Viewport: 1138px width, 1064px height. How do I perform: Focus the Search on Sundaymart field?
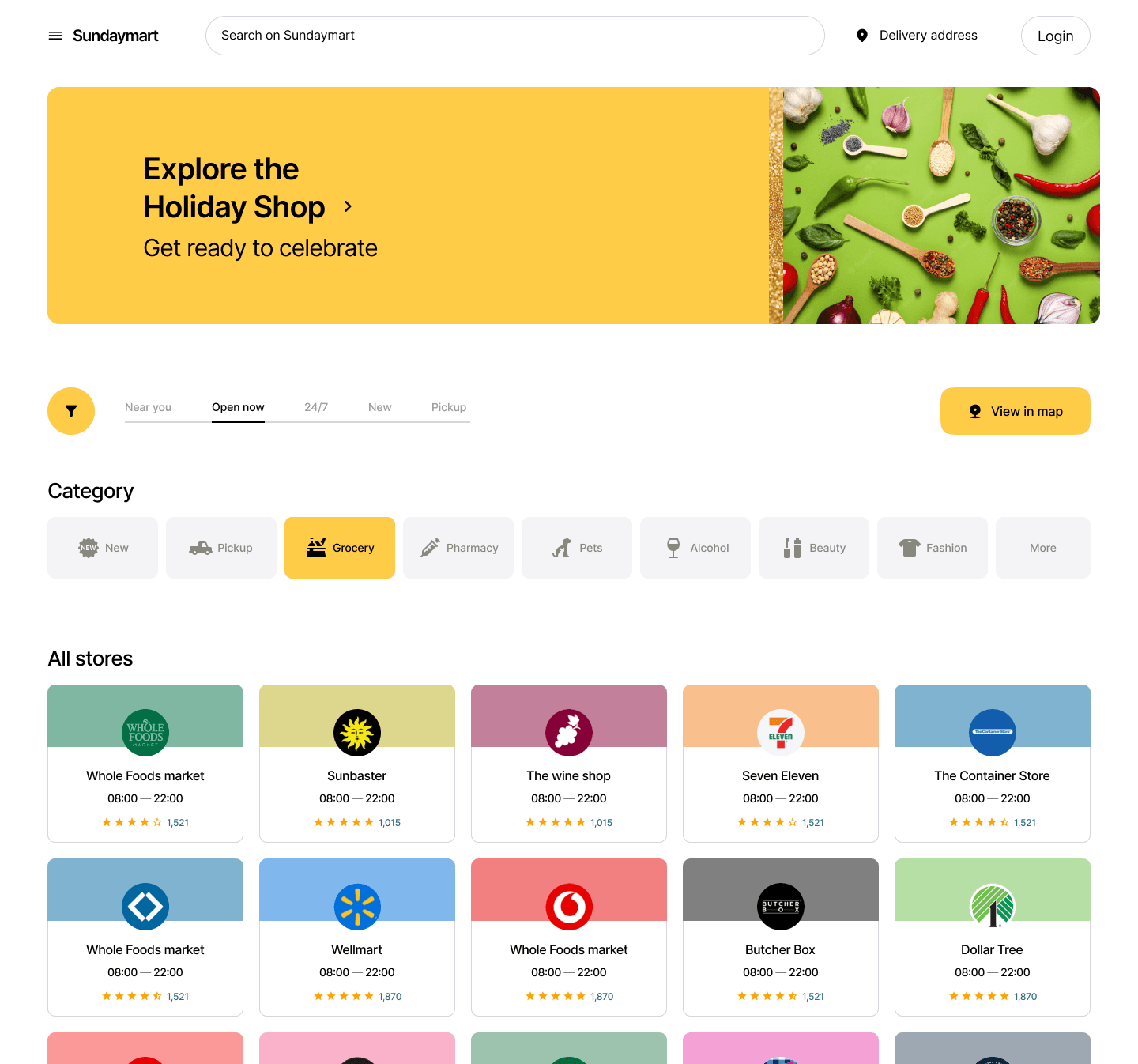pos(515,36)
